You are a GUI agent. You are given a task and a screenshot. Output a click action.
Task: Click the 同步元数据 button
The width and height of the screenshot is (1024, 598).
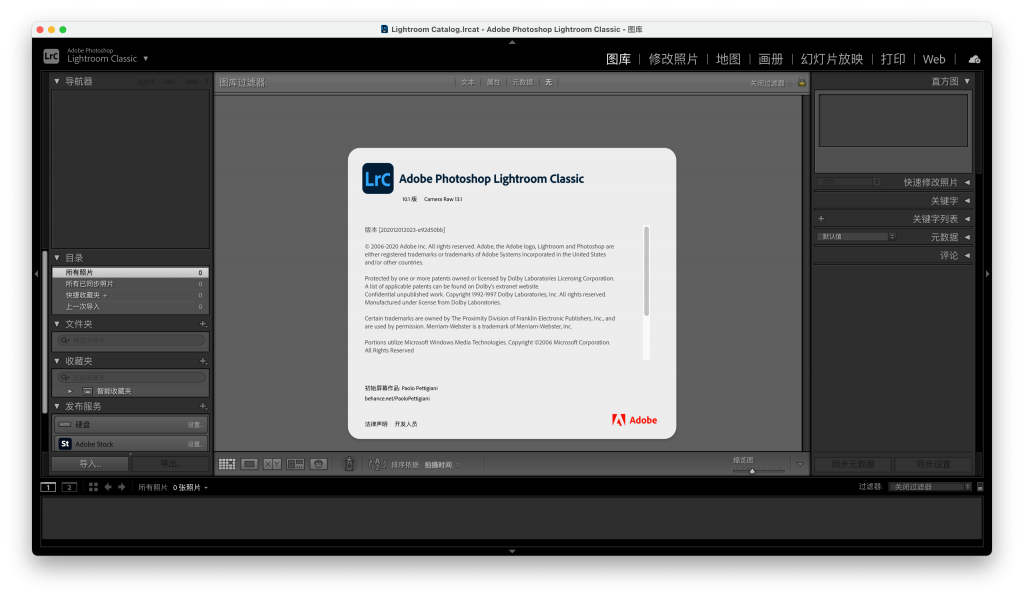pos(852,464)
